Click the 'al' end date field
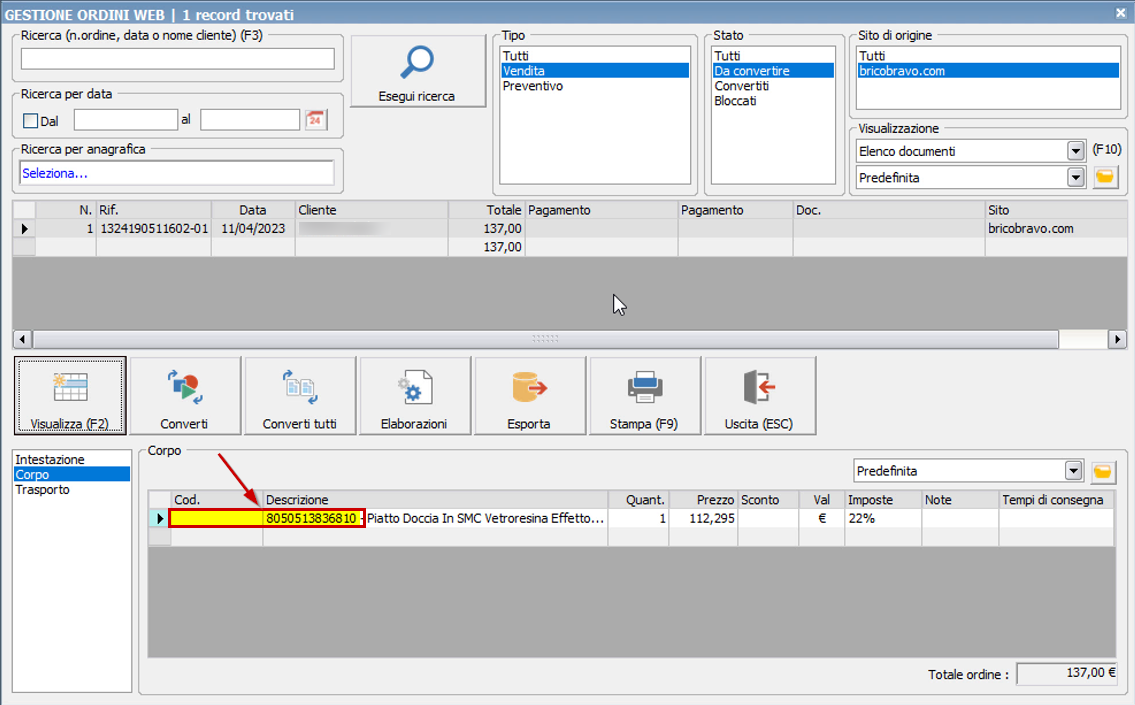The image size is (1135, 705). click(250, 119)
